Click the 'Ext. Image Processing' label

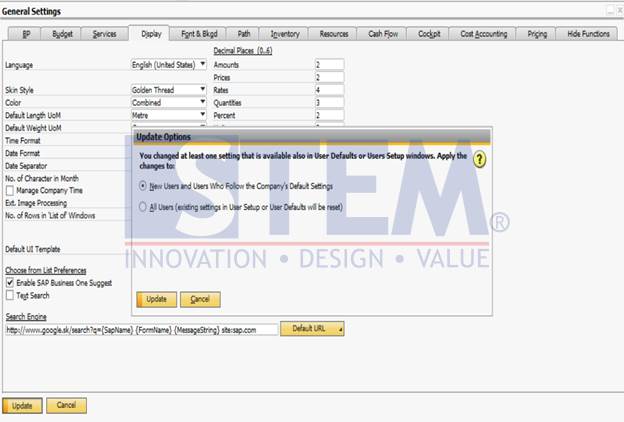click(x=36, y=203)
